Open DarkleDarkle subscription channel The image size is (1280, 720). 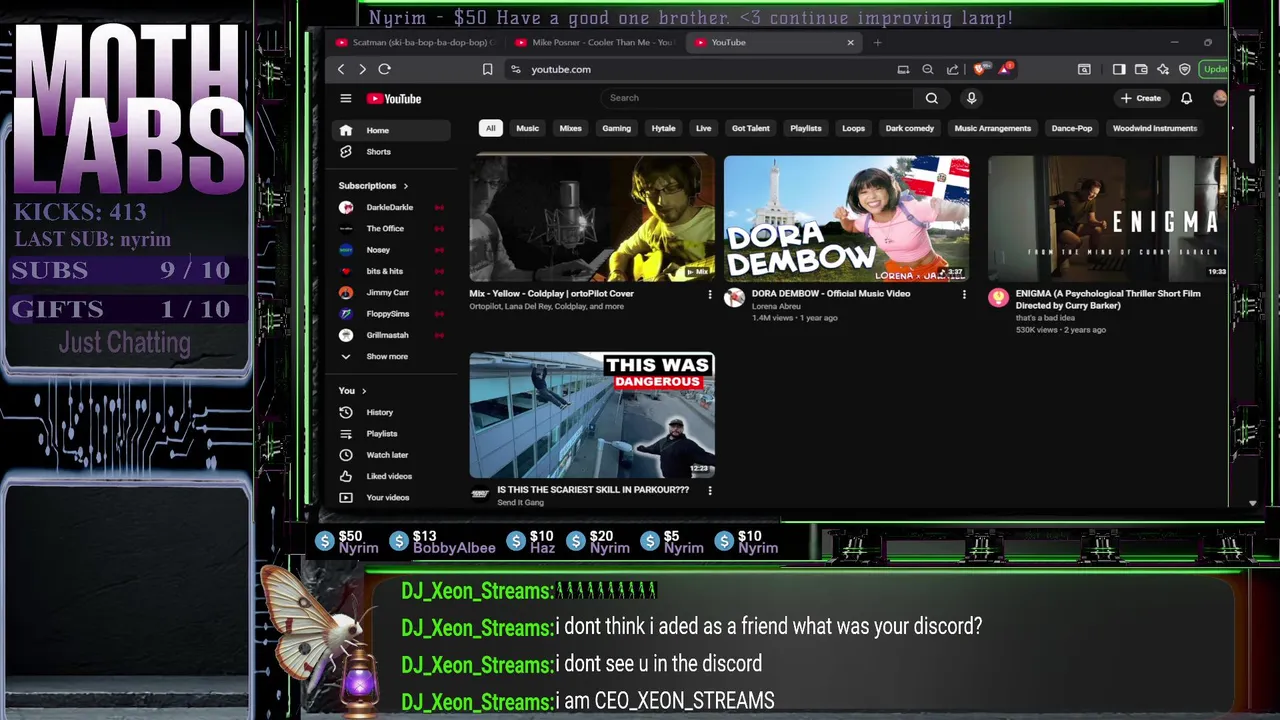(x=391, y=207)
